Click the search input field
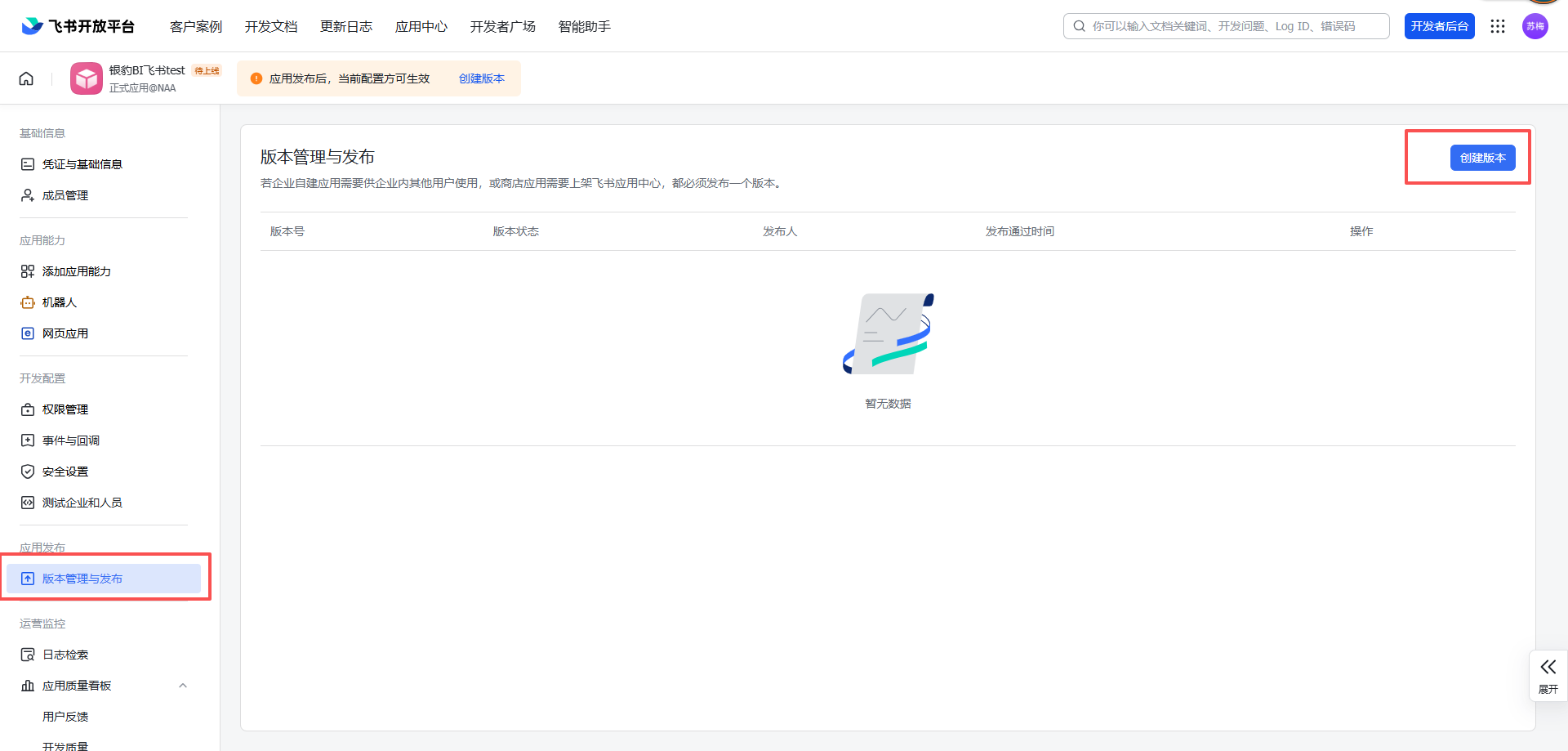1568x751 pixels. pyautogui.click(x=1225, y=25)
